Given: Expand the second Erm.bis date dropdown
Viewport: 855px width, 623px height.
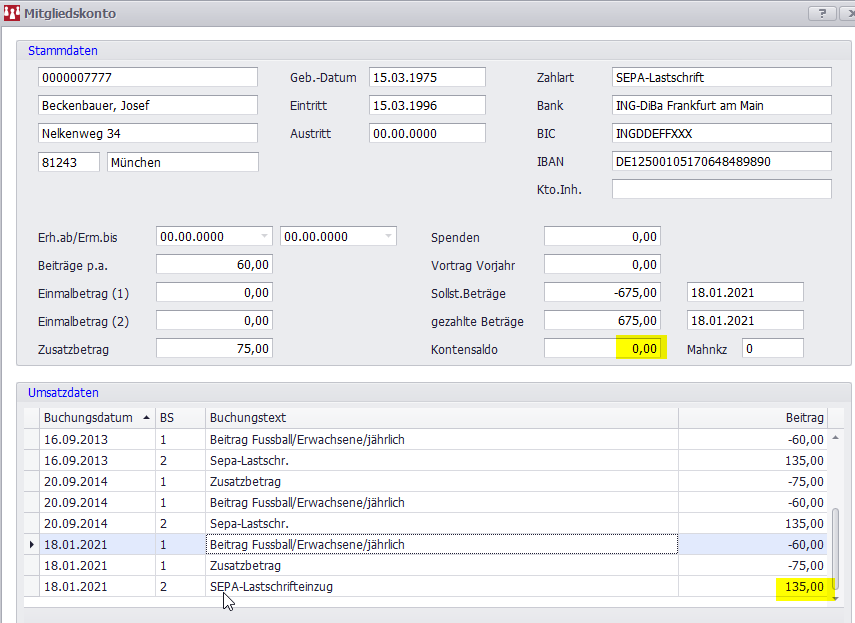Looking at the screenshot, I should (388, 237).
